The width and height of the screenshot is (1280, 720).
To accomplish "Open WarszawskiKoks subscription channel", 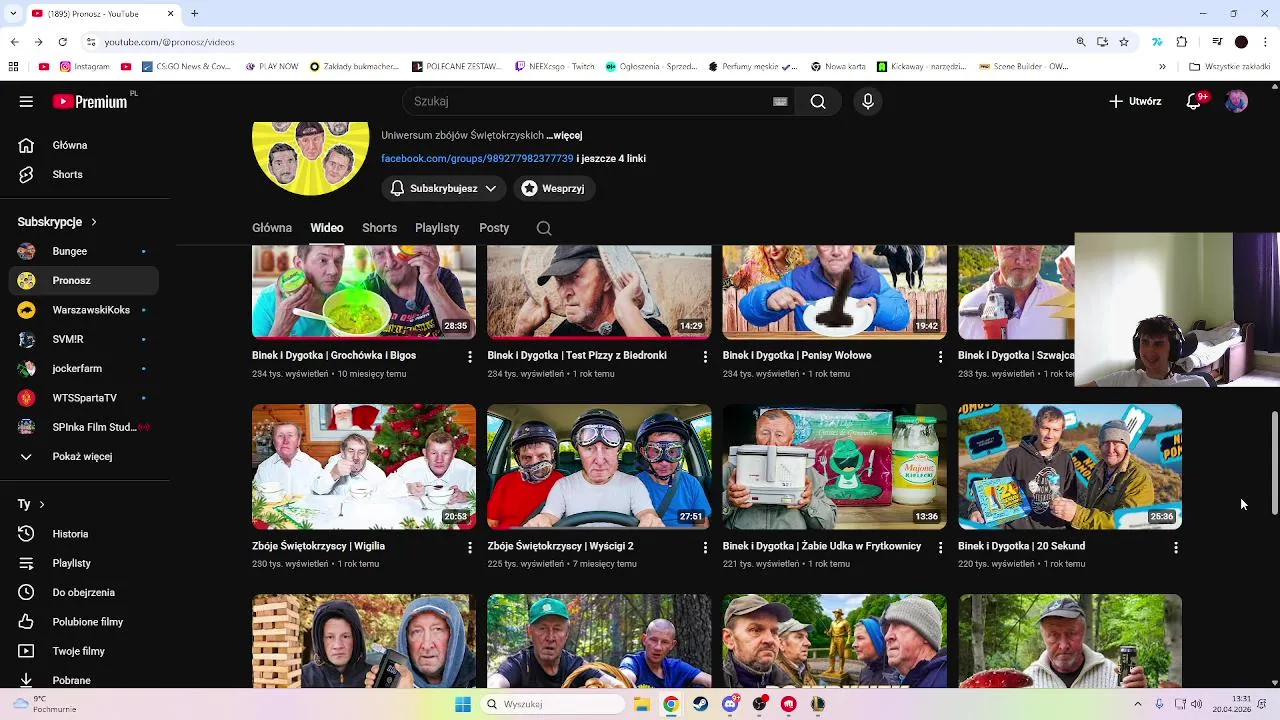I will point(84,310).
